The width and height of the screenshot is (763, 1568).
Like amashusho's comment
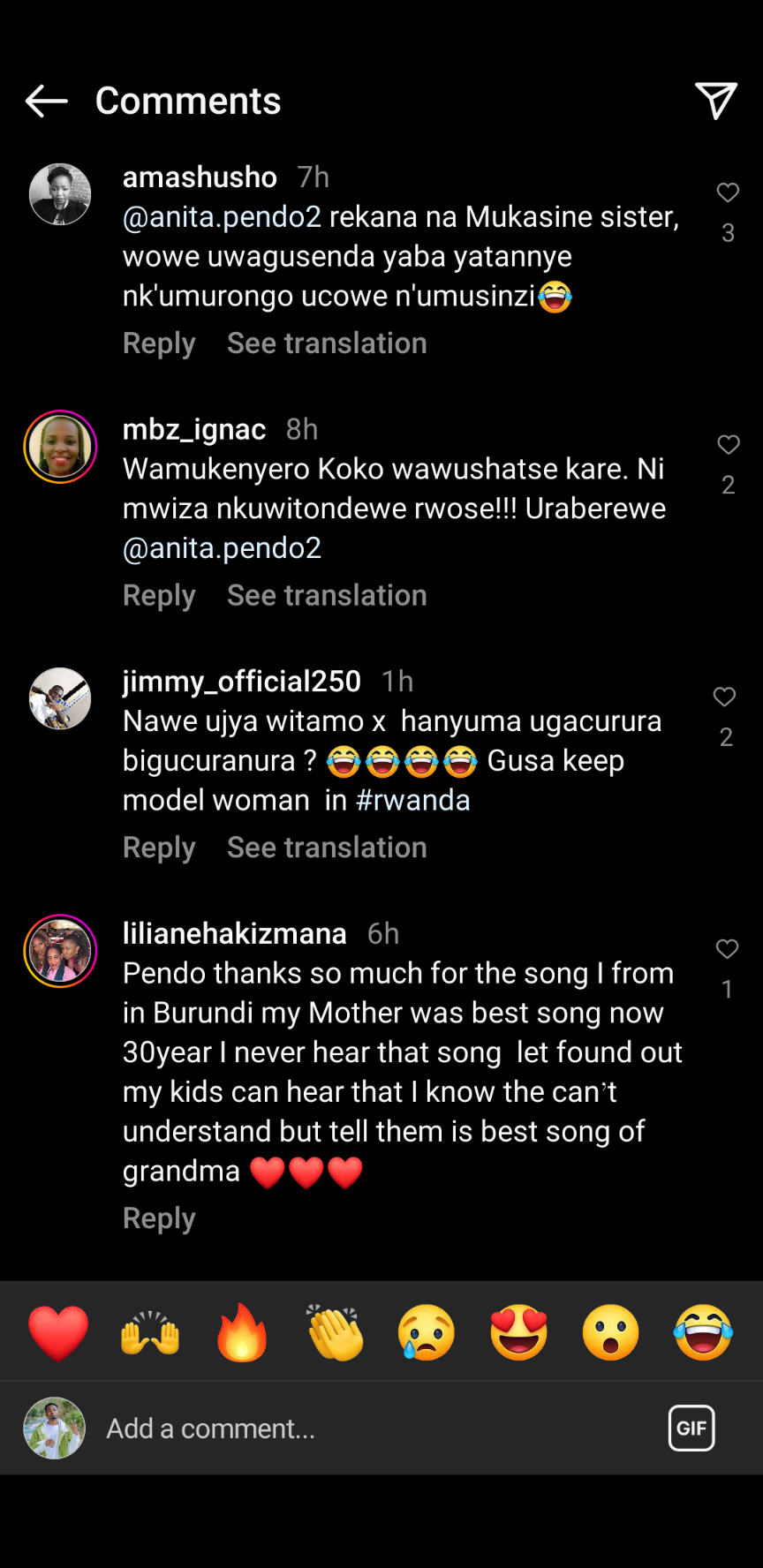pos(728,193)
